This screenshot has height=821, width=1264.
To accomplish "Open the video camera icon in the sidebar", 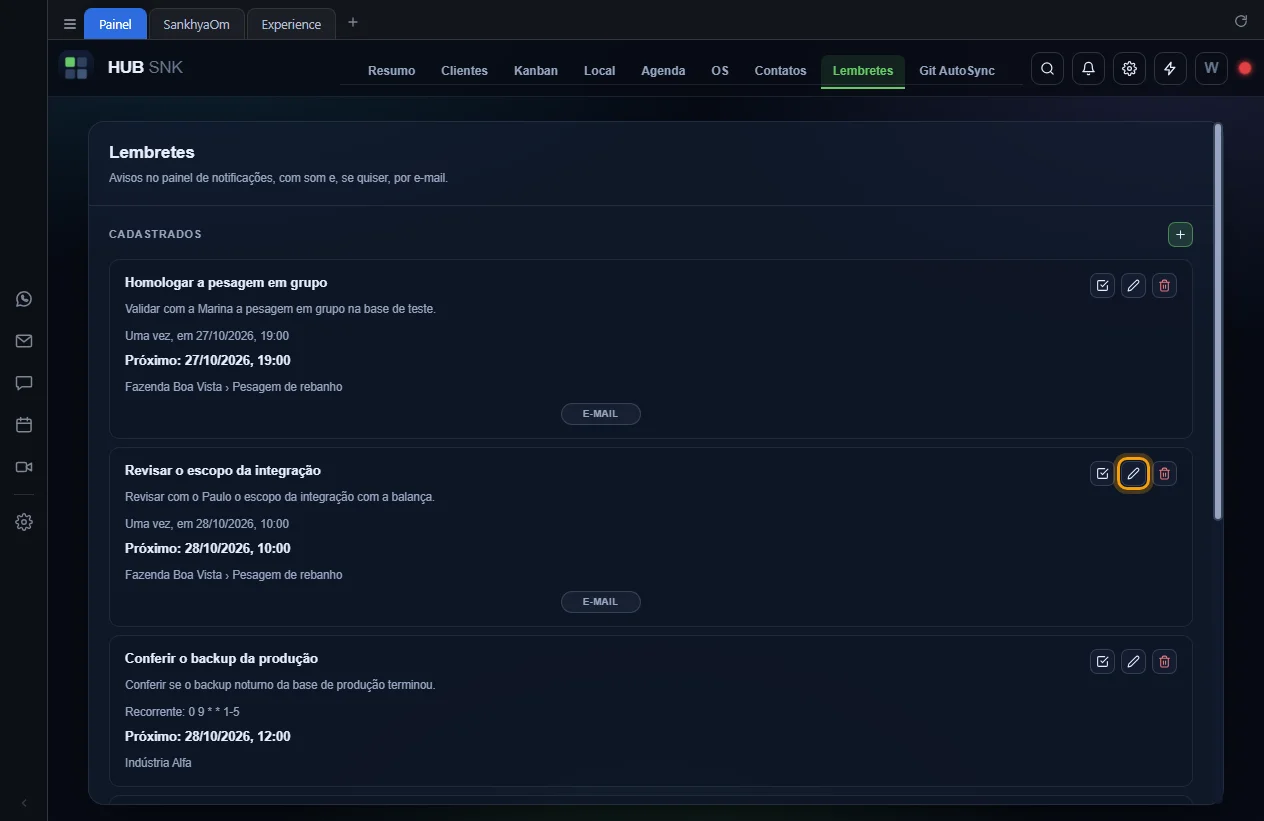I will click(24, 467).
